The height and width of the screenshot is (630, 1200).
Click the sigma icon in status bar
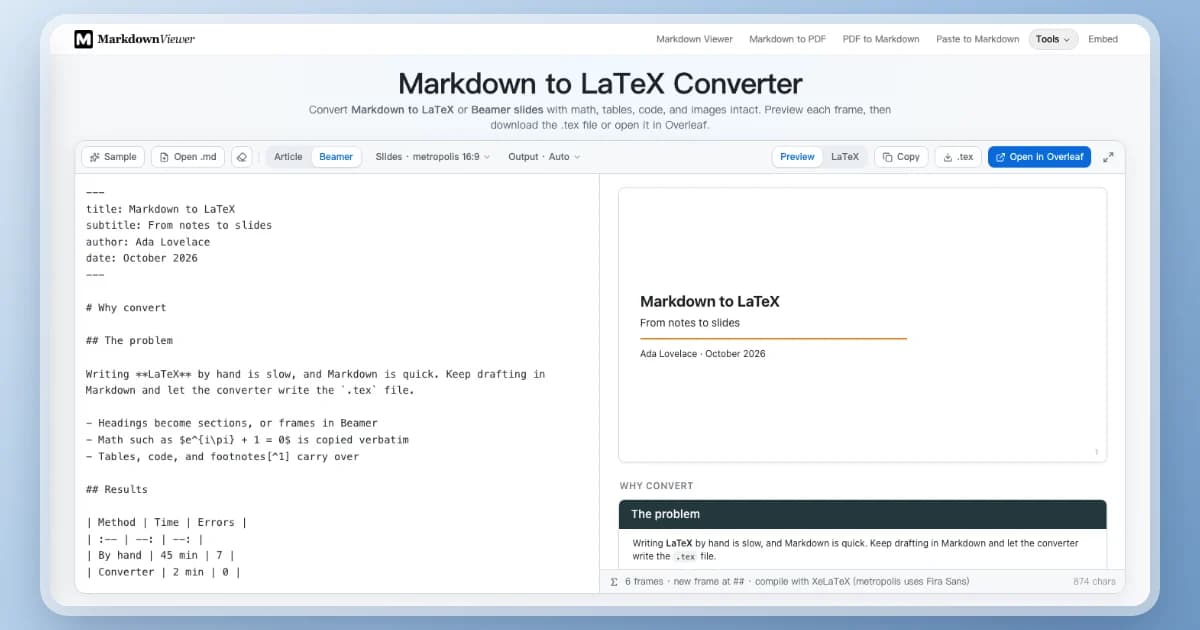(x=614, y=581)
